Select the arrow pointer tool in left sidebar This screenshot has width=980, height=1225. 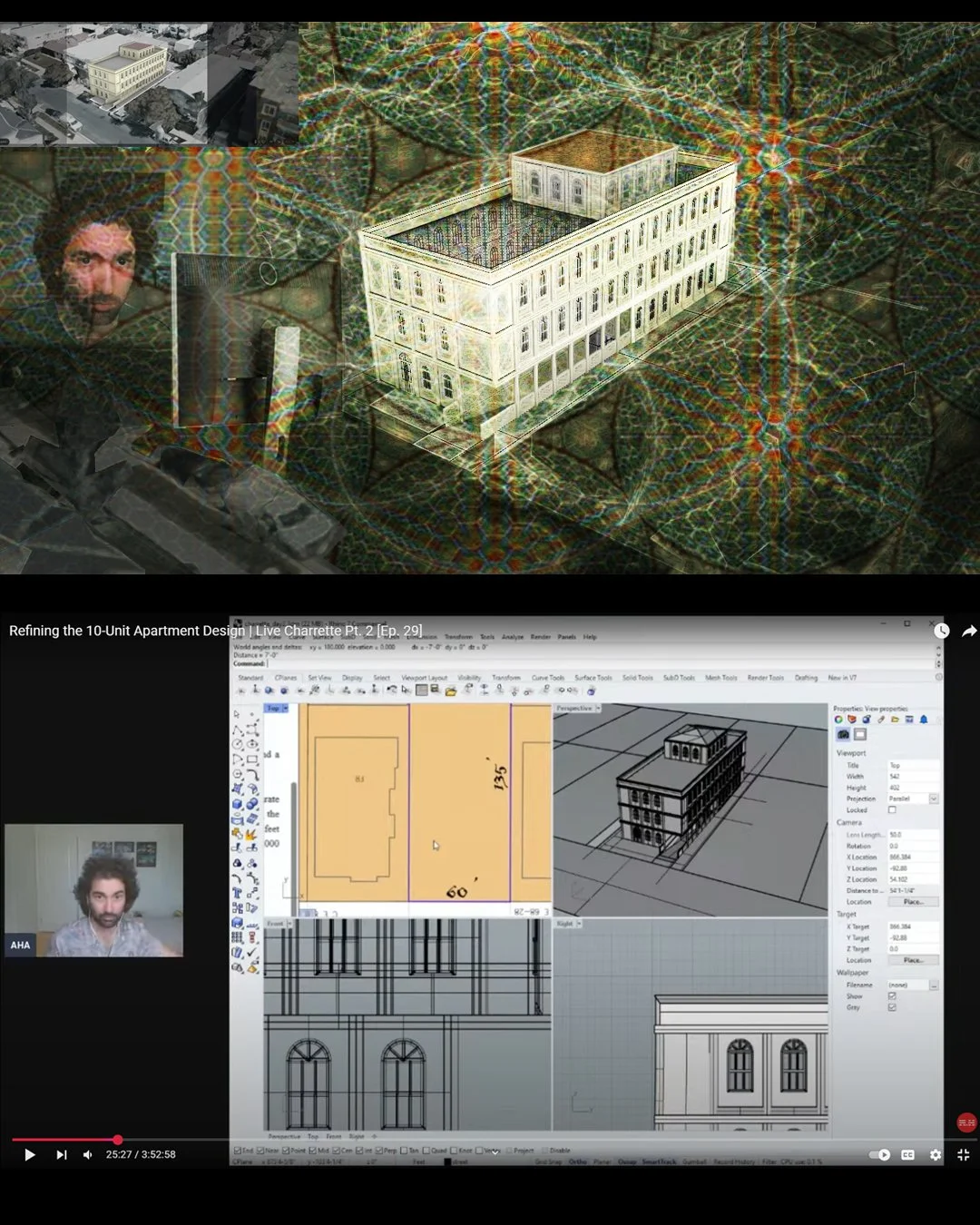238,714
